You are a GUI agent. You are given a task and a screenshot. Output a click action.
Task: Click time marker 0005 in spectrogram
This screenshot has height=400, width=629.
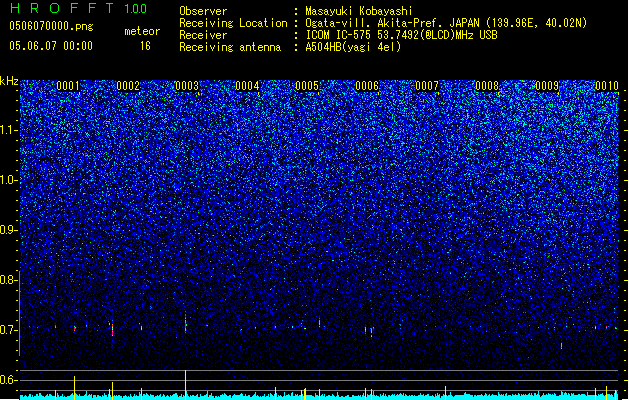click(307, 86)
